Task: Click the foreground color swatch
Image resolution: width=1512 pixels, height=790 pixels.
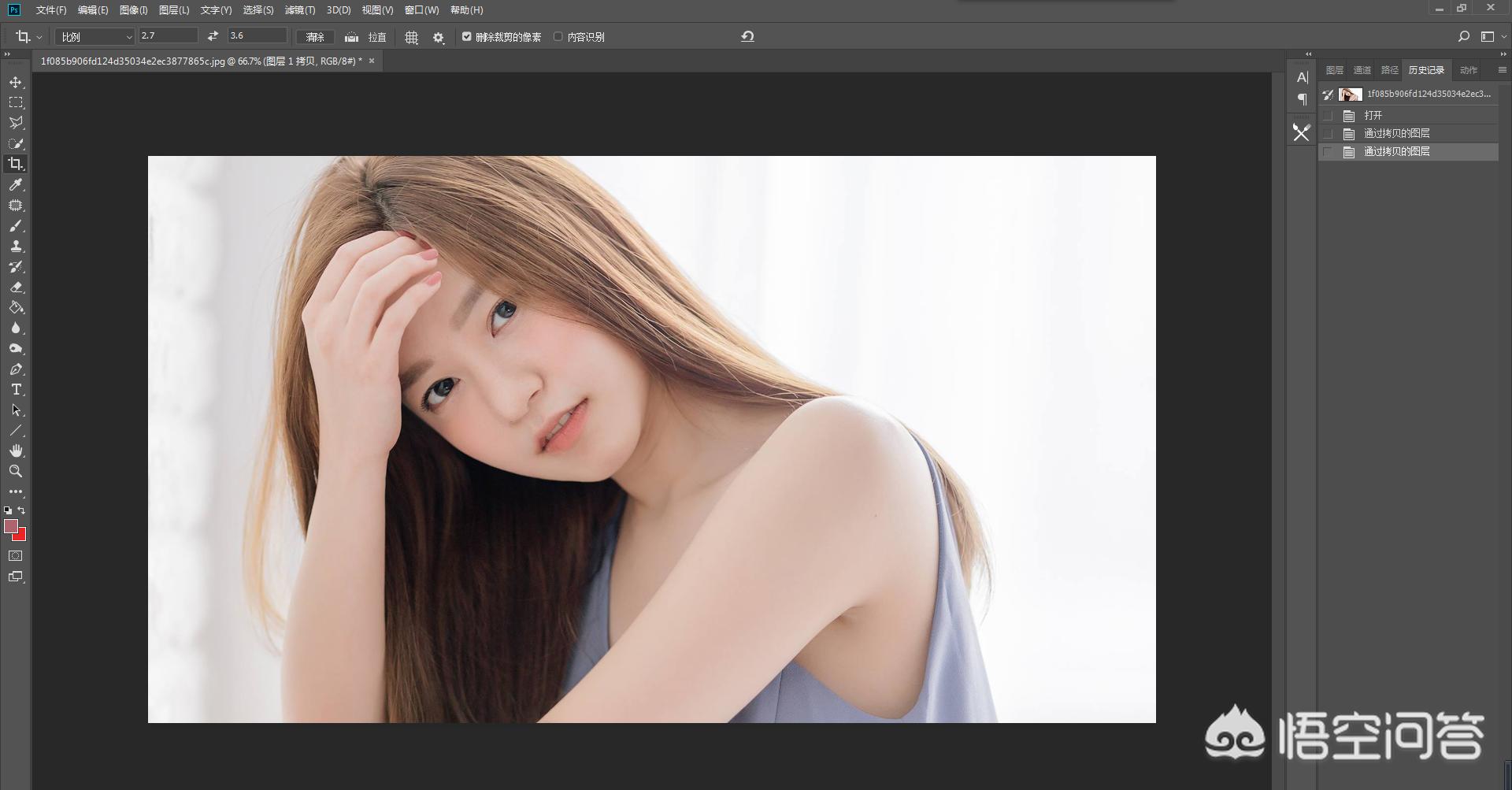Action: click(x=10, y=526)
